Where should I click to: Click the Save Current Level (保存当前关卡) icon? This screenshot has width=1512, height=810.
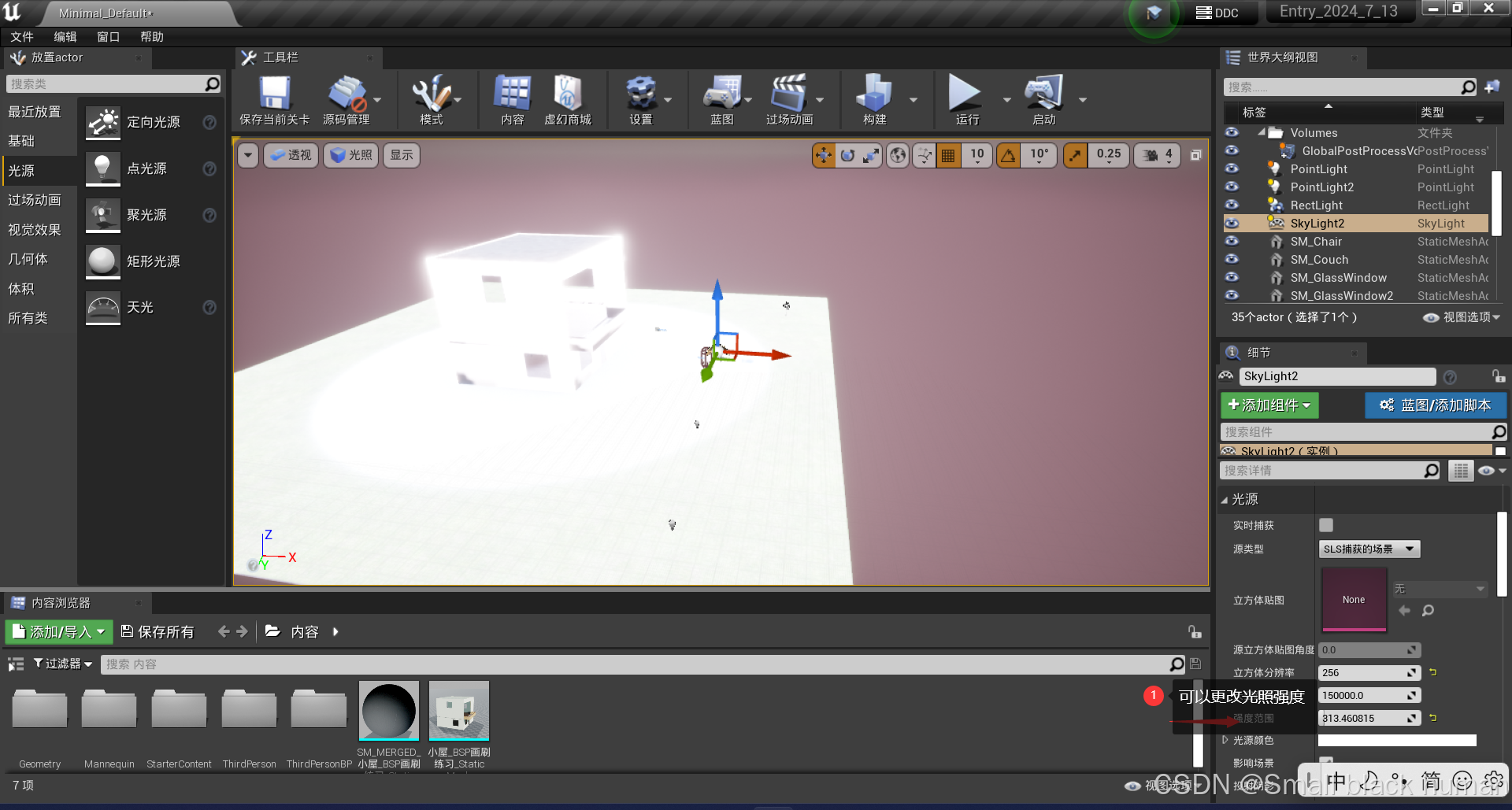tap(274, 94)
